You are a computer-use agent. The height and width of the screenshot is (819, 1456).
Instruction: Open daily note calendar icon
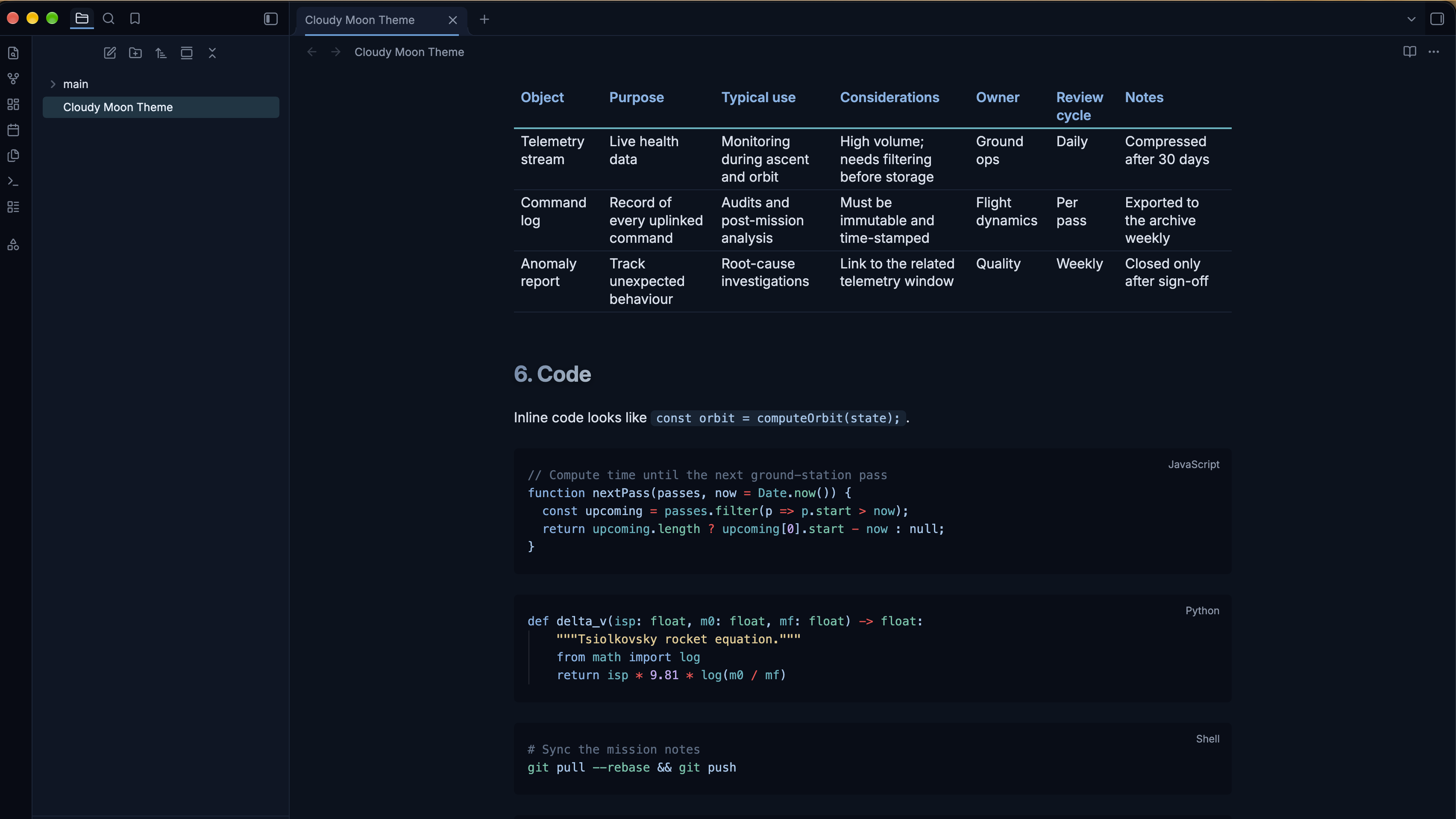(x=14, y=130)
